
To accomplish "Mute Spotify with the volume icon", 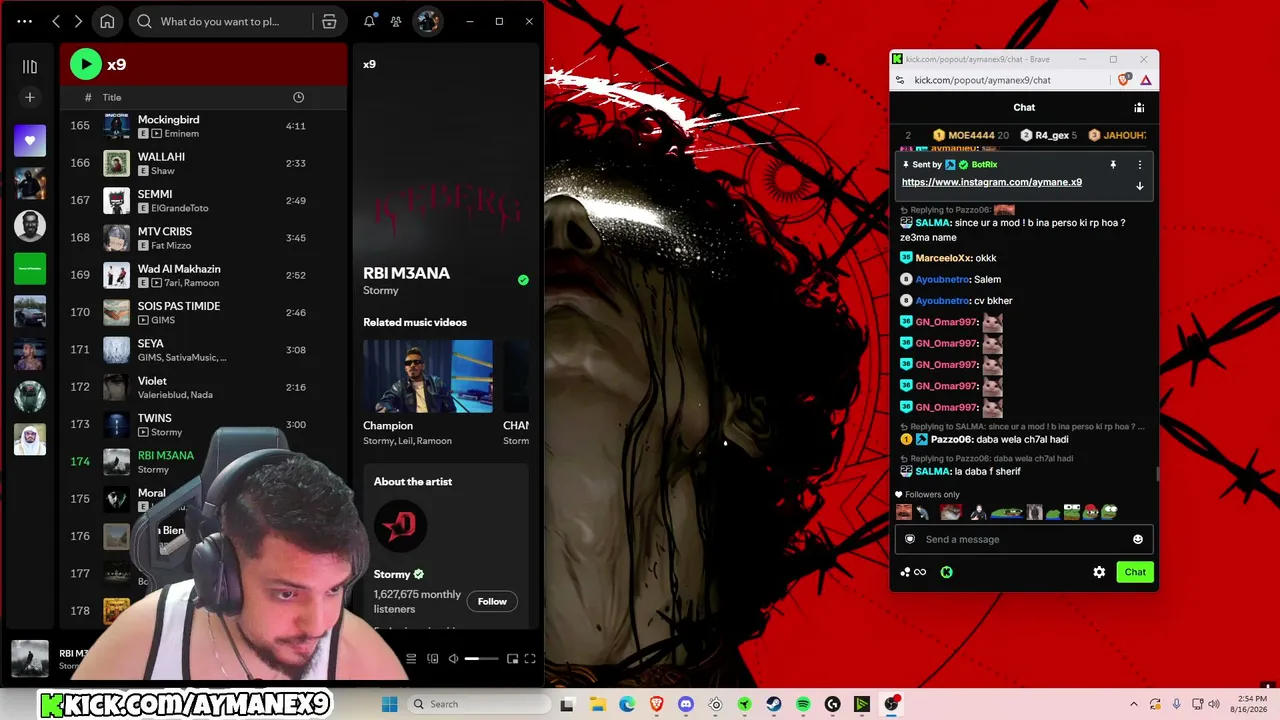I will 453,659.
